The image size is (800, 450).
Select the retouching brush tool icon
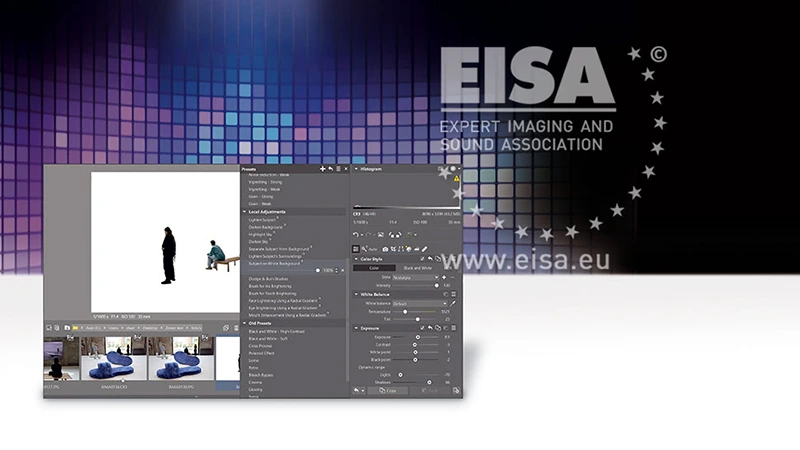click(x=424, y=249)
